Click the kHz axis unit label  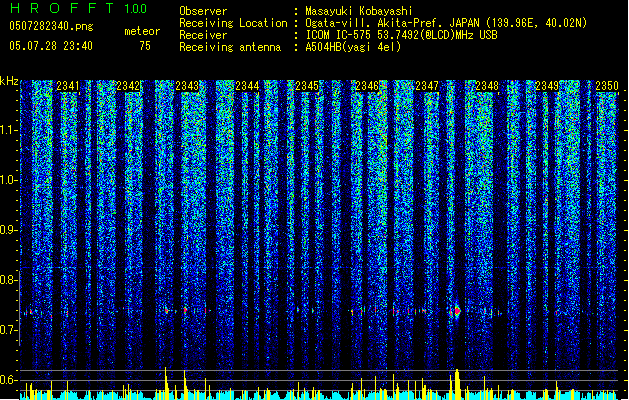(9, 81)
